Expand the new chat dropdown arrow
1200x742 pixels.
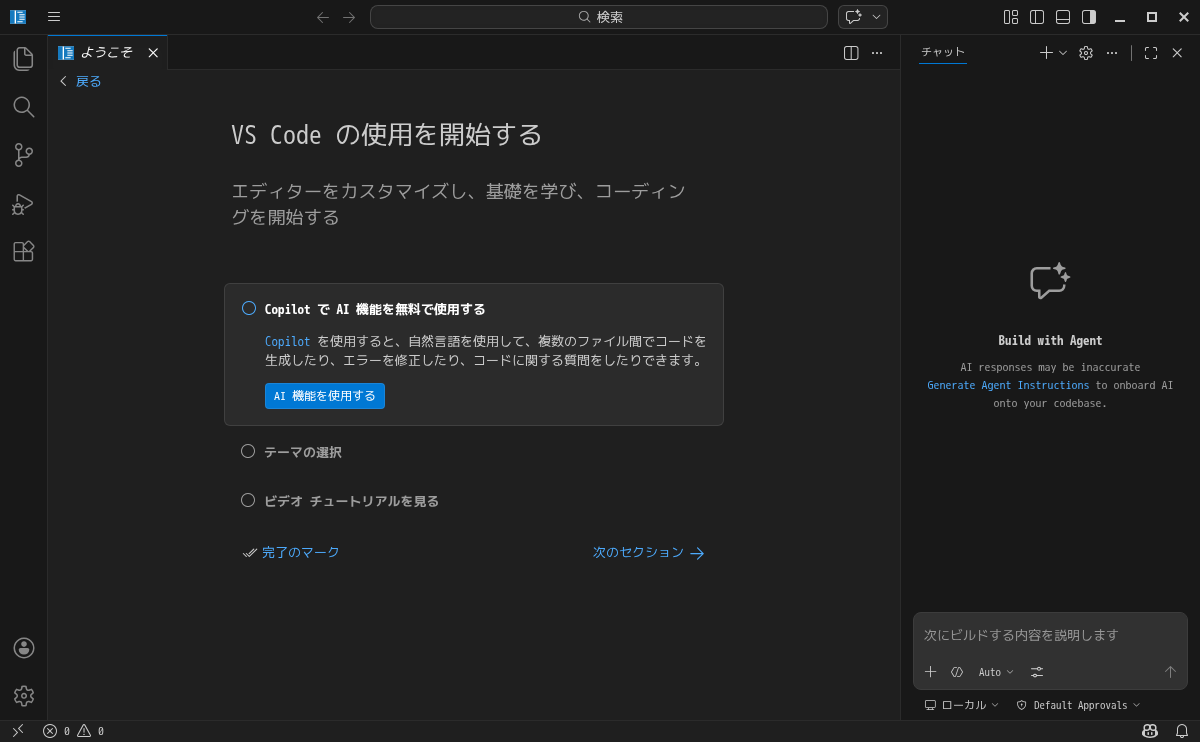click(x=1063, y=53)
